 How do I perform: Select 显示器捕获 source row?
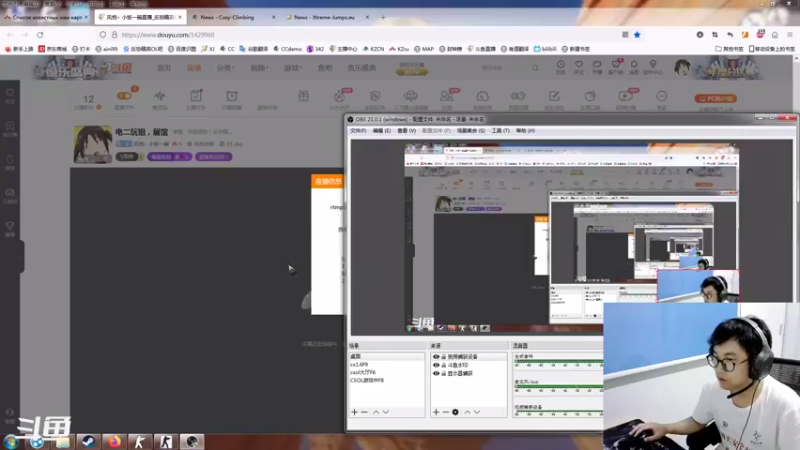pos(468,373)
